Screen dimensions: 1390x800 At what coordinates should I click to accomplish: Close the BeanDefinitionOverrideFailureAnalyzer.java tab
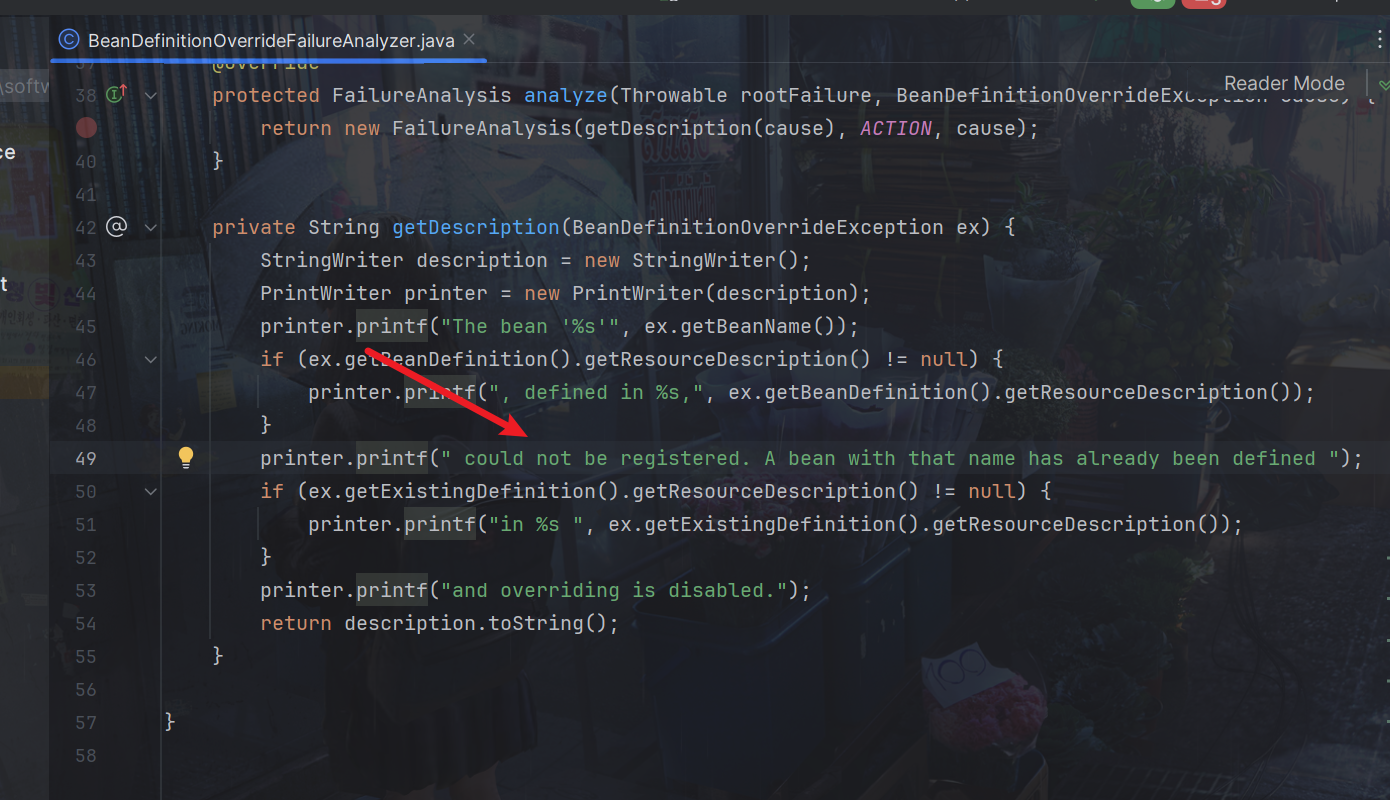pyautogui.click(x=470, y=40)
